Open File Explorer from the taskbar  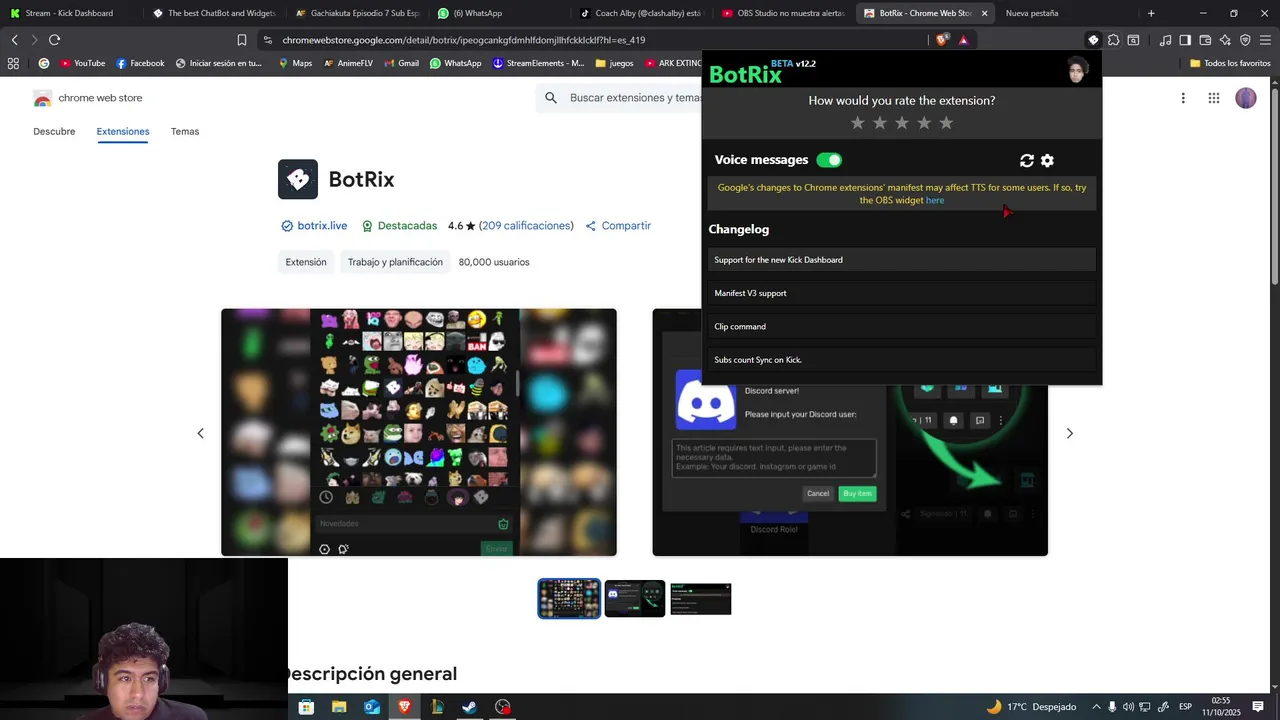(x=339, y=707)
